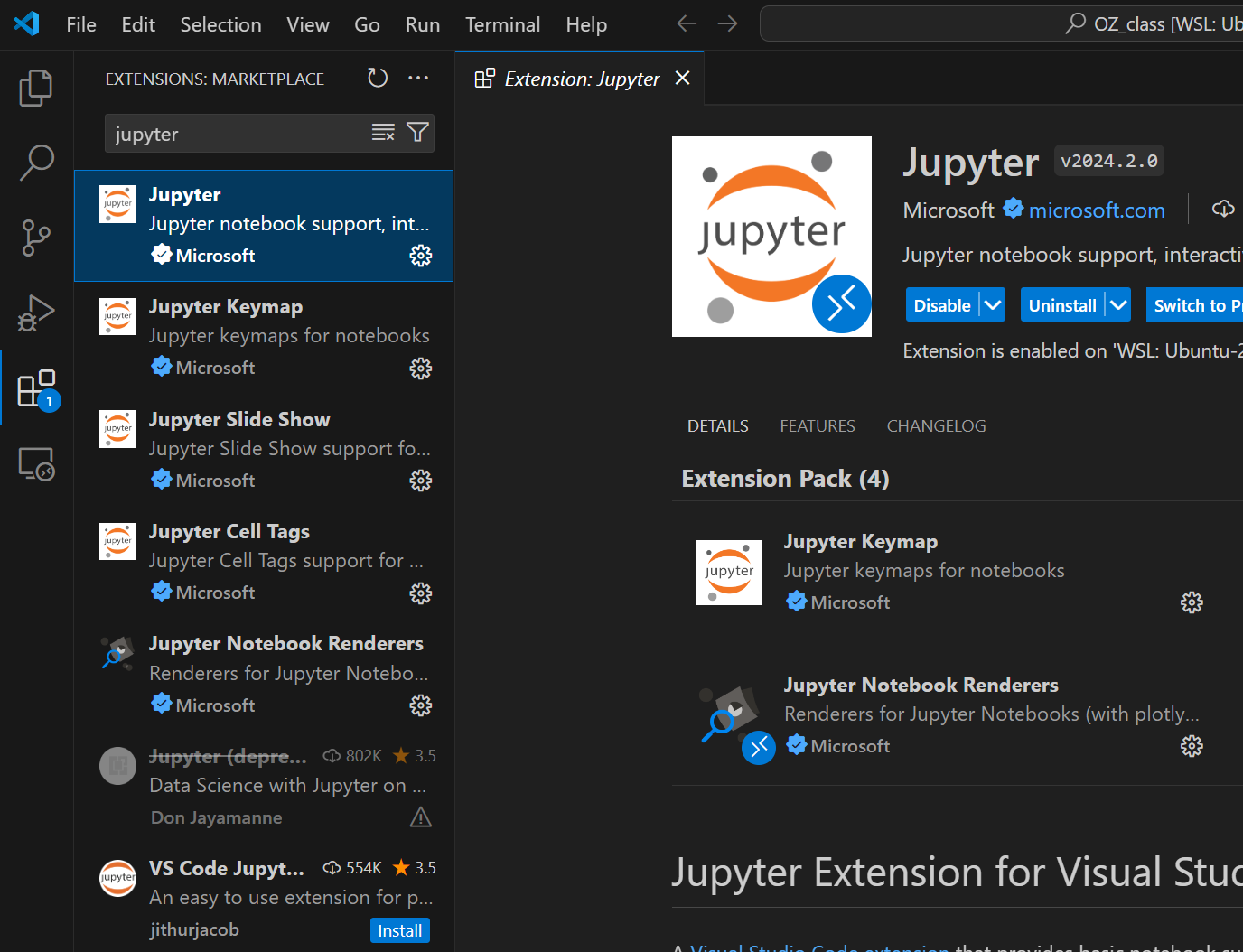The width and height of the screenshot is (1243, 952).
Task: Click the large Jupyter extension logo
Action: tap(771, 237)
